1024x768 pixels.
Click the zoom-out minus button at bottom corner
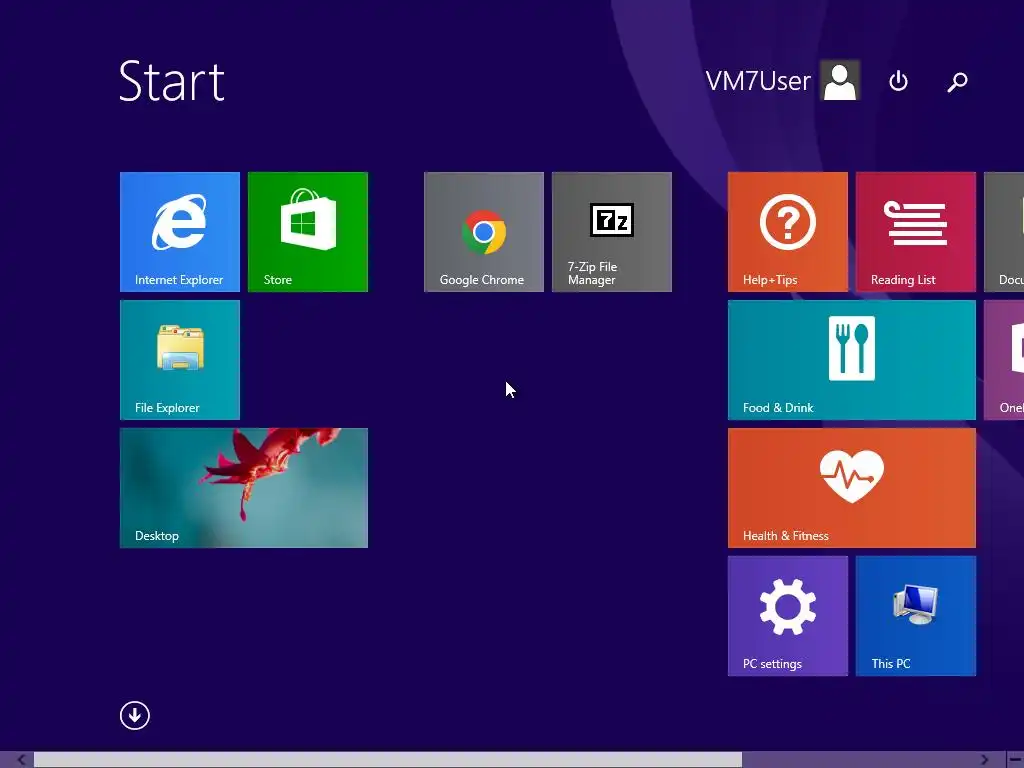(x=1015, y=760)
